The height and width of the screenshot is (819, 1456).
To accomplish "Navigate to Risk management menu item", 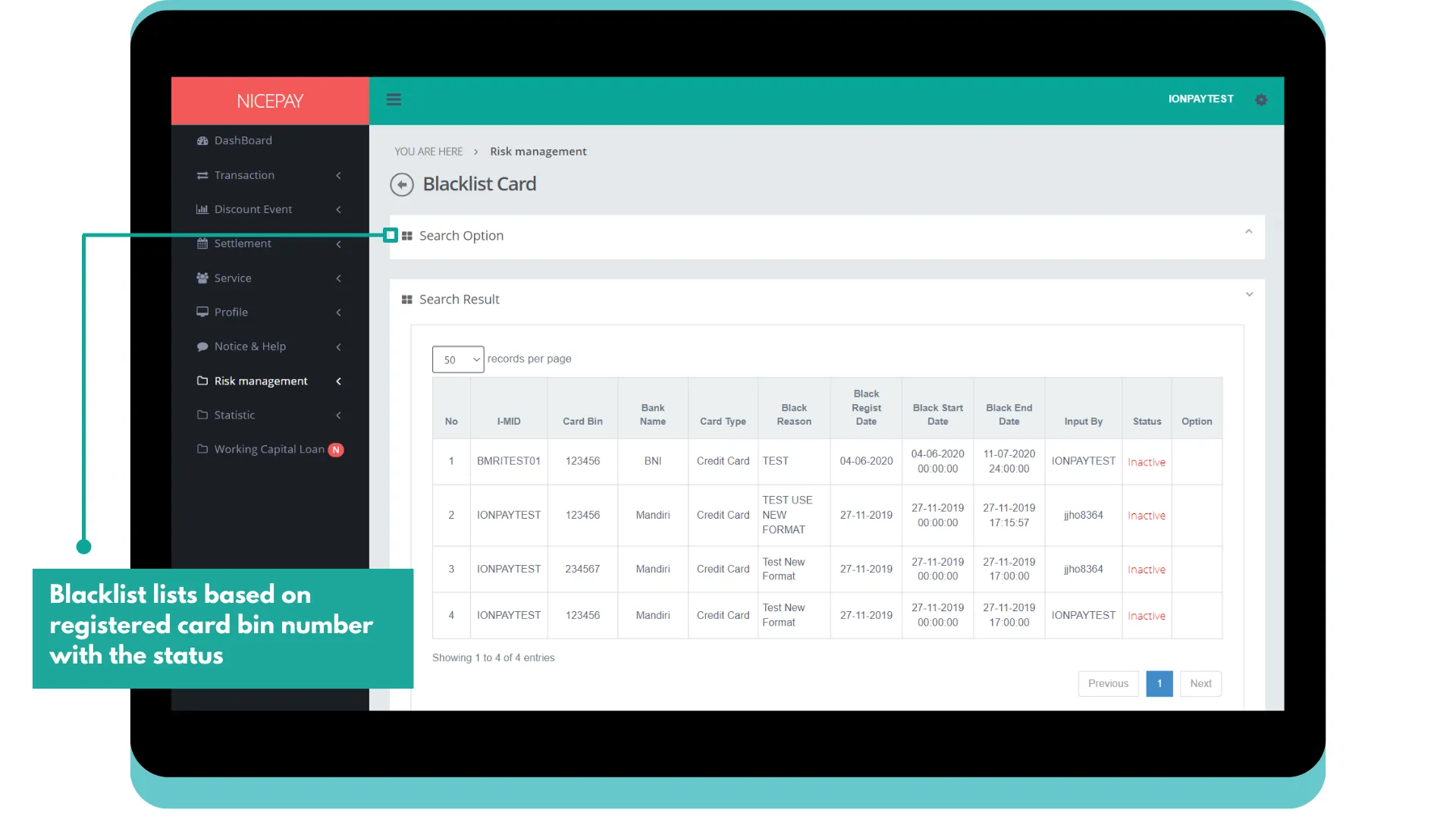I will (x=260, y=381).
